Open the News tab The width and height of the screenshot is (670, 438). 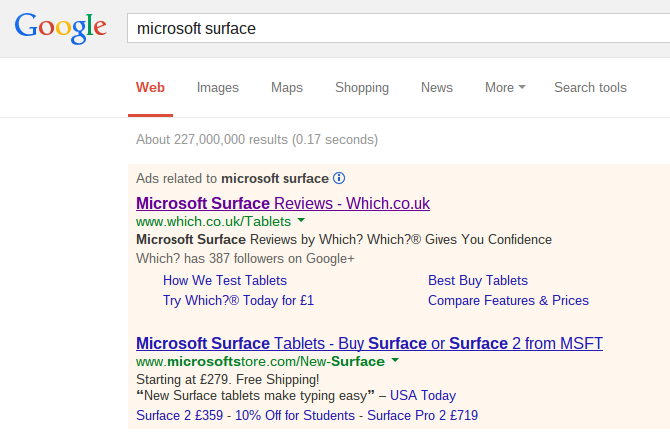pos(437,88)
